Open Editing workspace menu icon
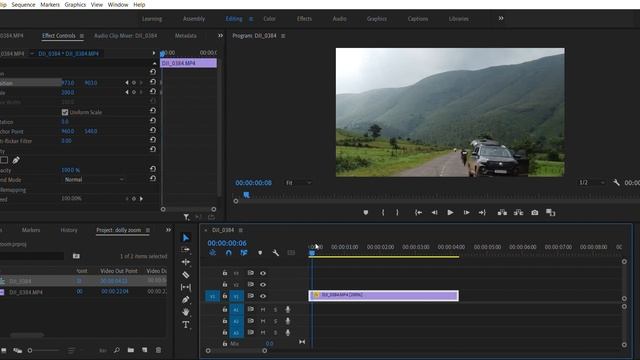The width and height of the screenshot is (640, 360). (x=251, y=19)
